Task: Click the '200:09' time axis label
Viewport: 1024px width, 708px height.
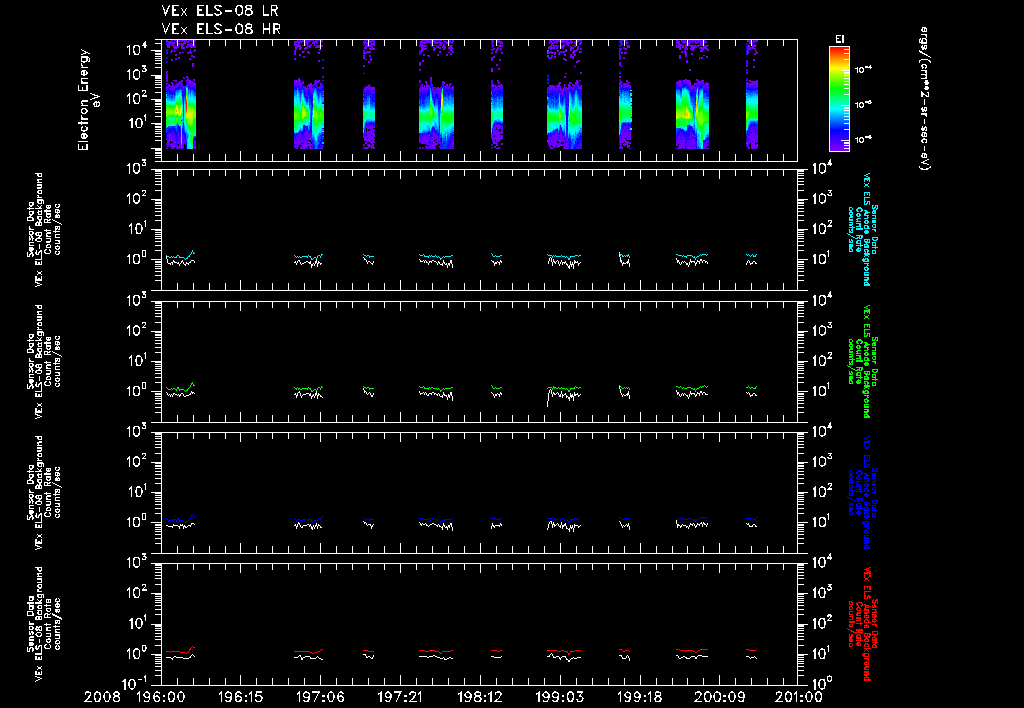Action: (x=719, y=698)
